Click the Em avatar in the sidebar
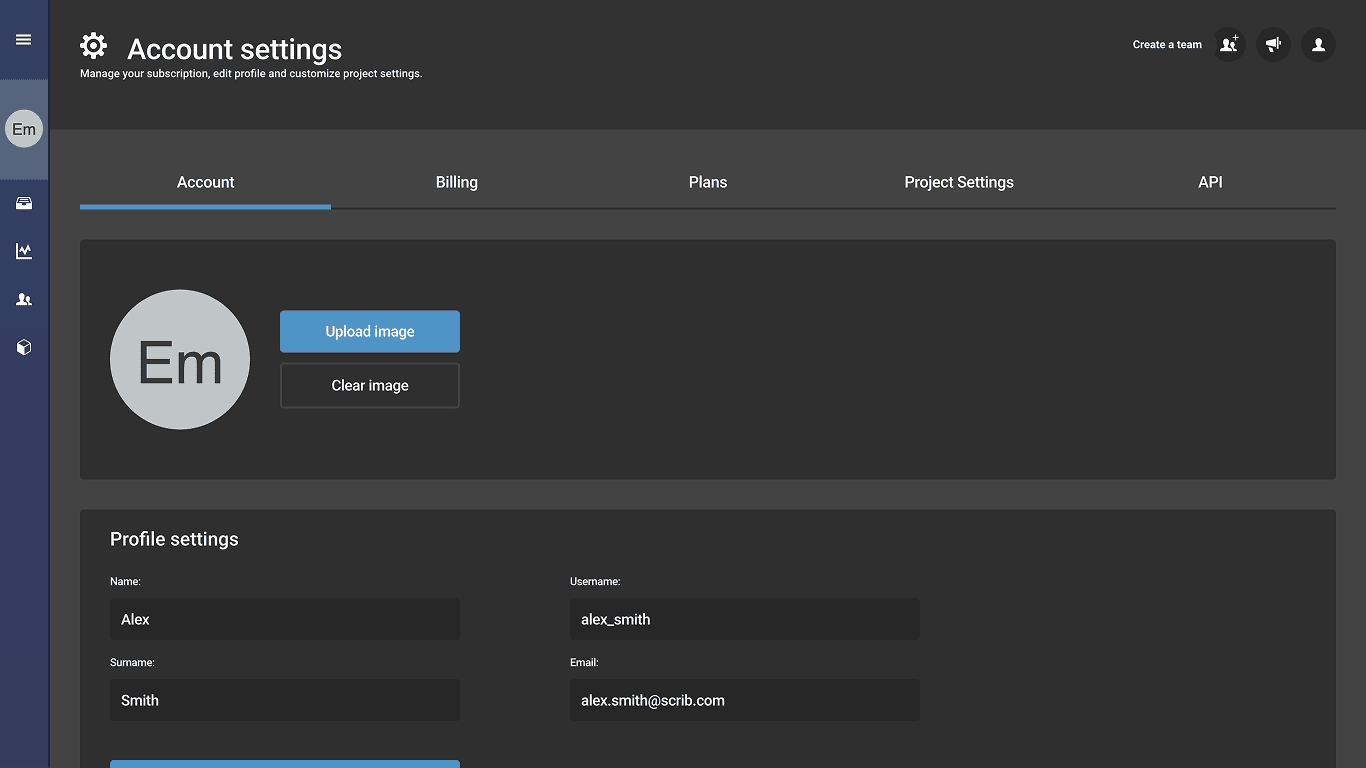This screenshot has height=768, width=1366. point(24,129)
